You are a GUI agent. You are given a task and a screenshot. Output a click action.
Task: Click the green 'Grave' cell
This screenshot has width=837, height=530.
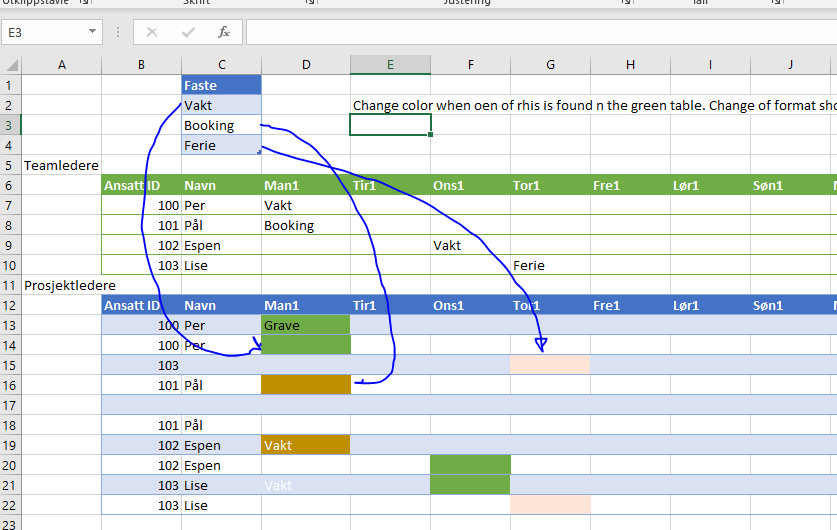(x=306, y=326)
